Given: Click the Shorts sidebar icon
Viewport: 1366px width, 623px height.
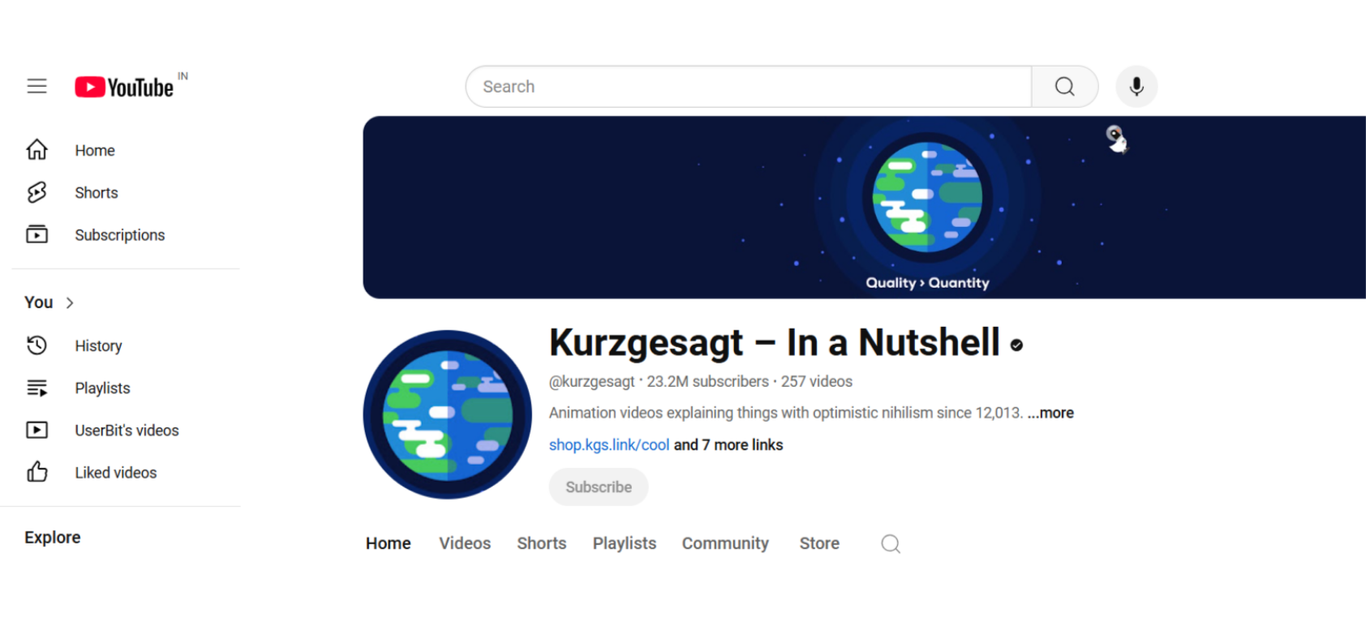Looking at the screenshot, I should pyautogui.click(x=37, y=193).
